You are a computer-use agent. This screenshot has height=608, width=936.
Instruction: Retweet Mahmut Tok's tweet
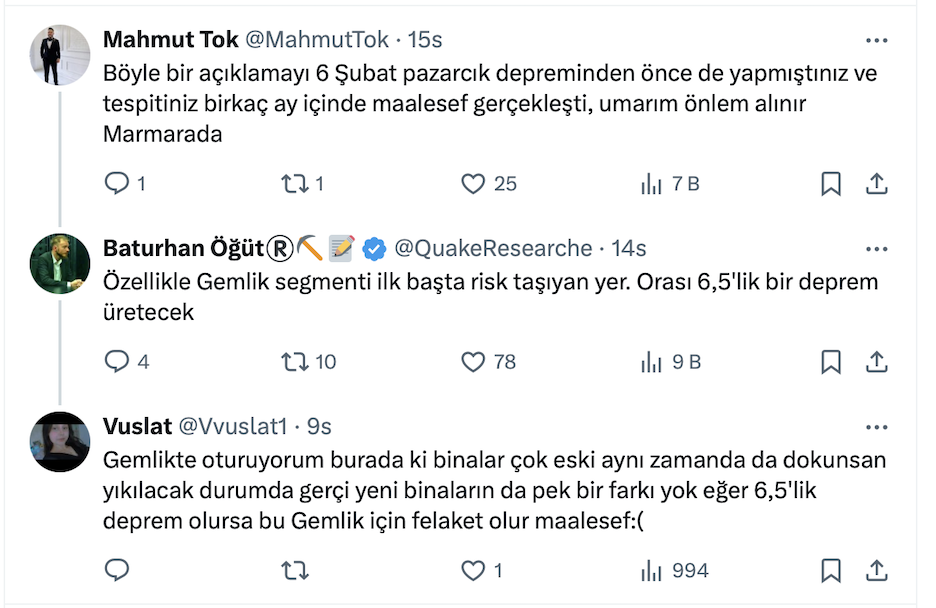(294, 184)
